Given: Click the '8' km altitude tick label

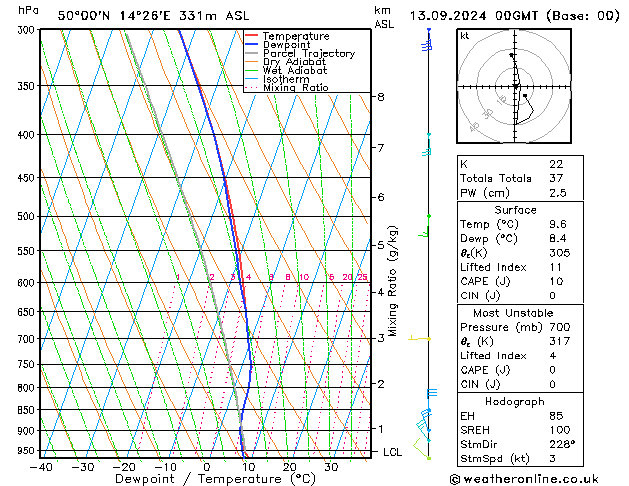Looking at the screenshot, I should 381,97.
